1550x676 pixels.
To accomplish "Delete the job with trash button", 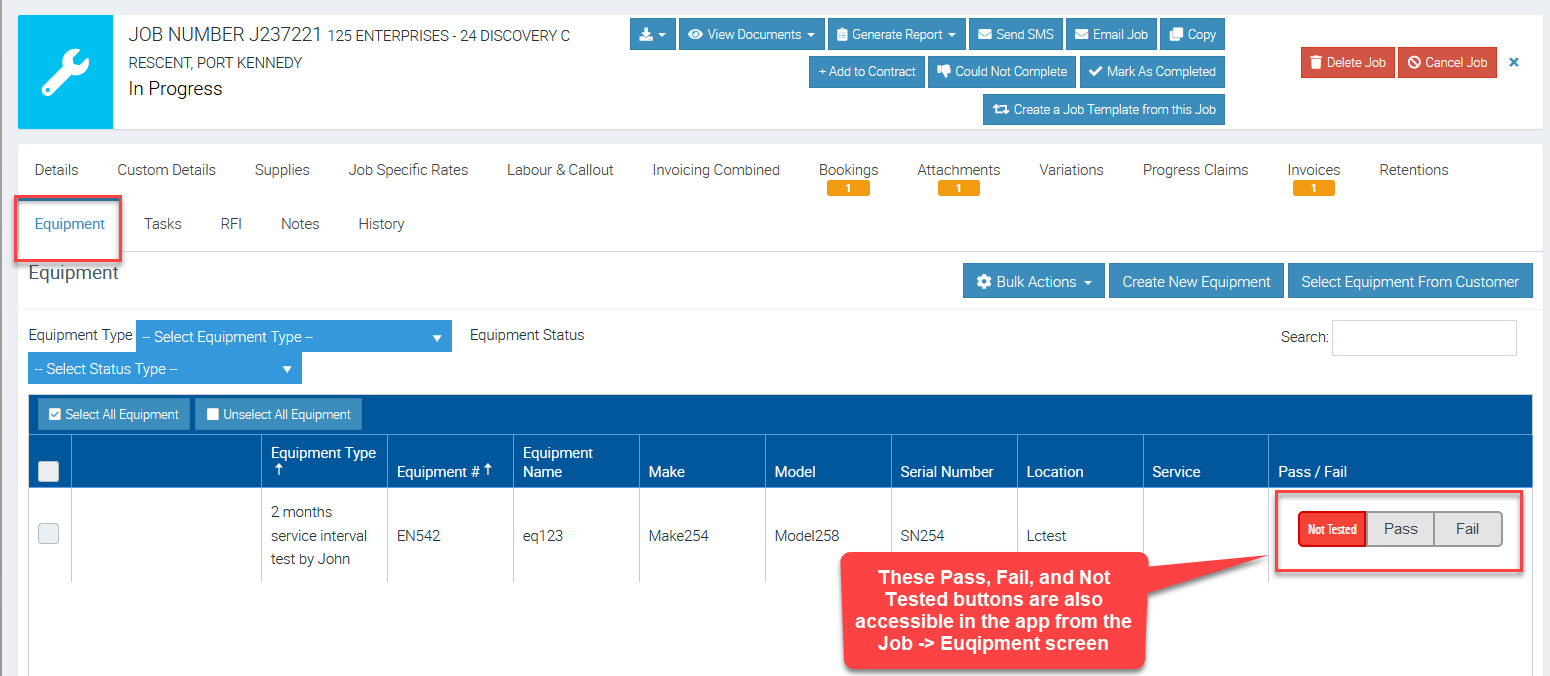I will (x=1347, y=62).
